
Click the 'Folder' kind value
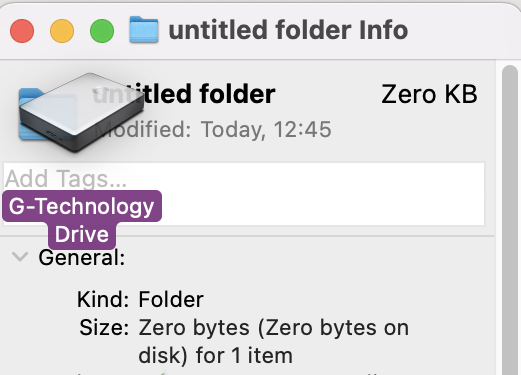pyautogui.click(x=171, y=299)
